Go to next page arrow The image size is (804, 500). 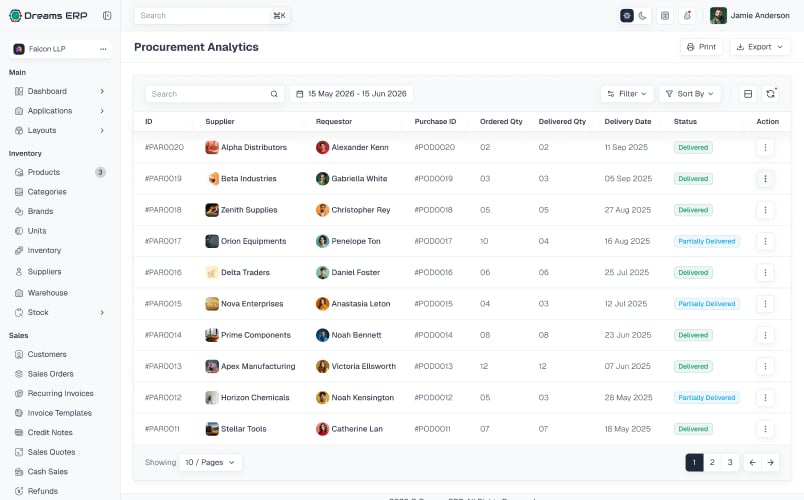click(x=770, y=462)
